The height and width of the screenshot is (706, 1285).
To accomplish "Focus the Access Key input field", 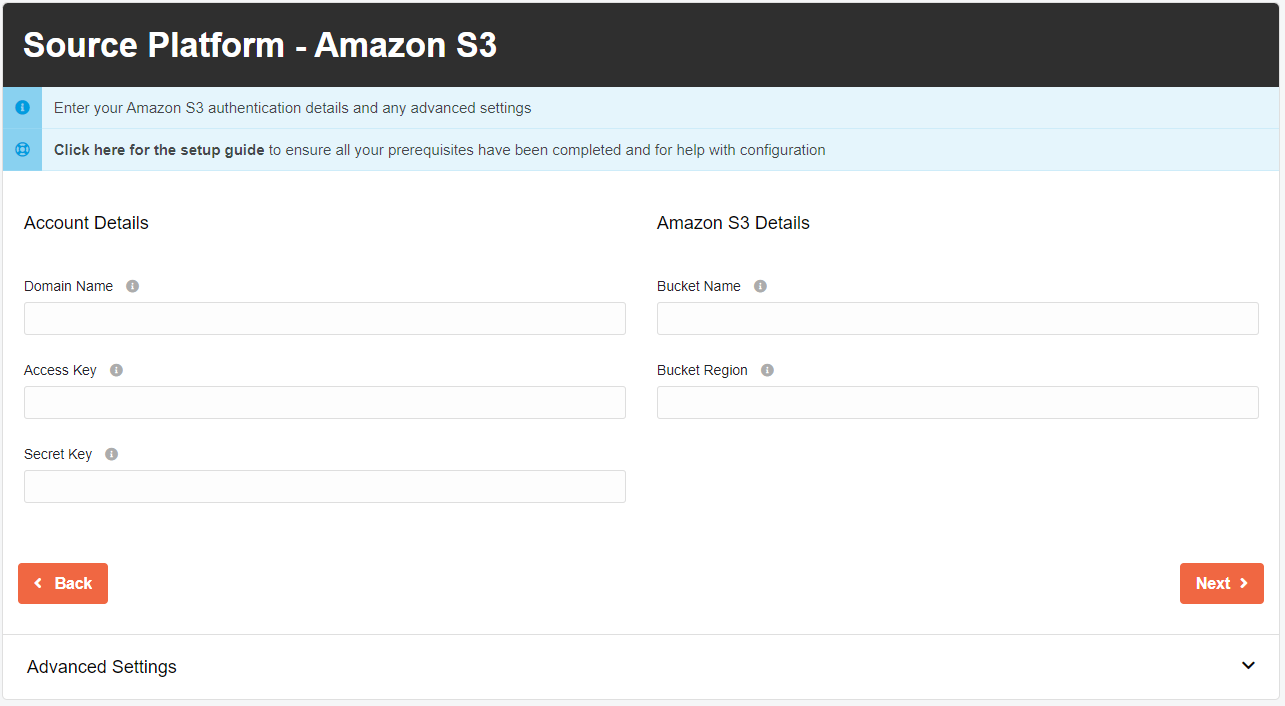I will pyautogui.click(x=325, y=402).
